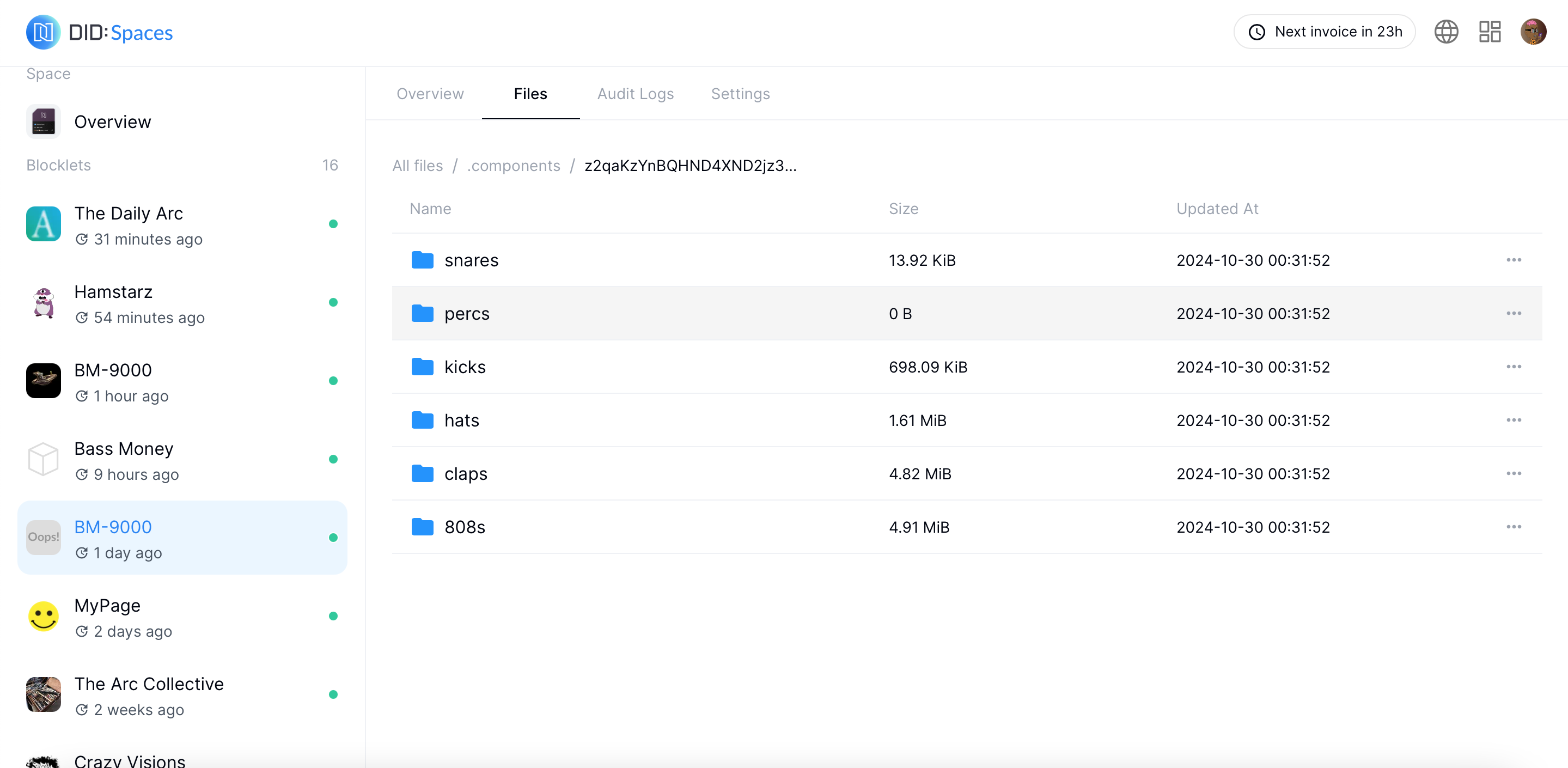1568x768 pixels.
Task: Open the 808s folder icon
Action: [x=422, y=527]
